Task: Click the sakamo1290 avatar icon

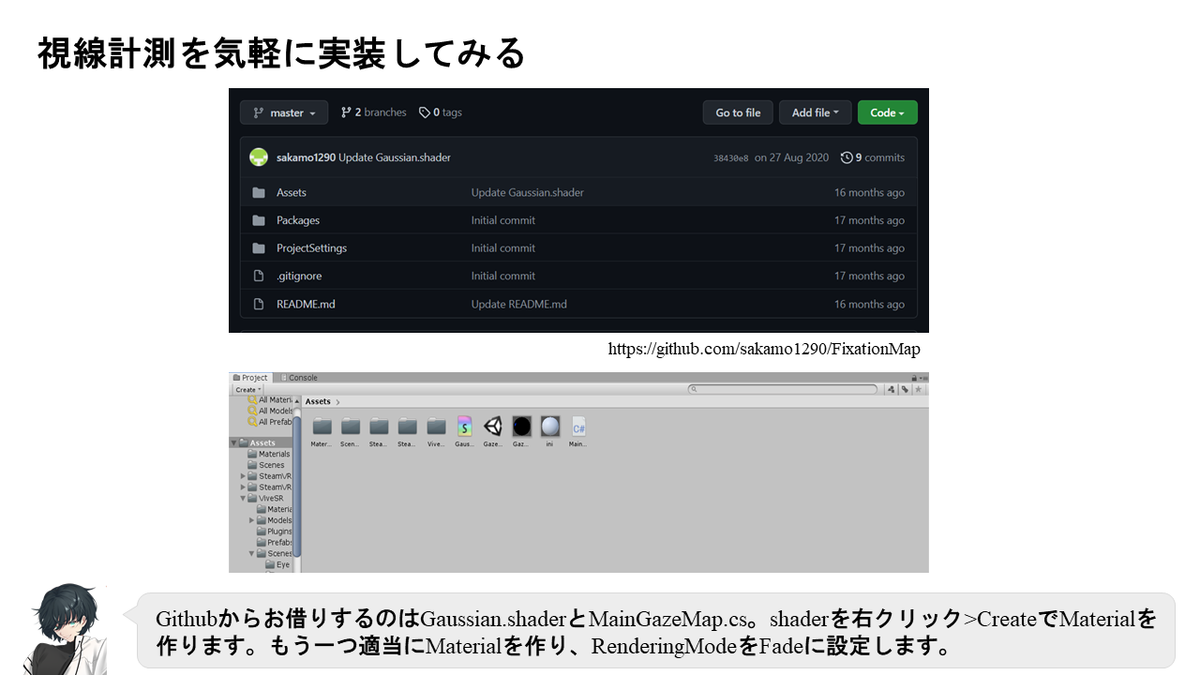Action: 259,157
